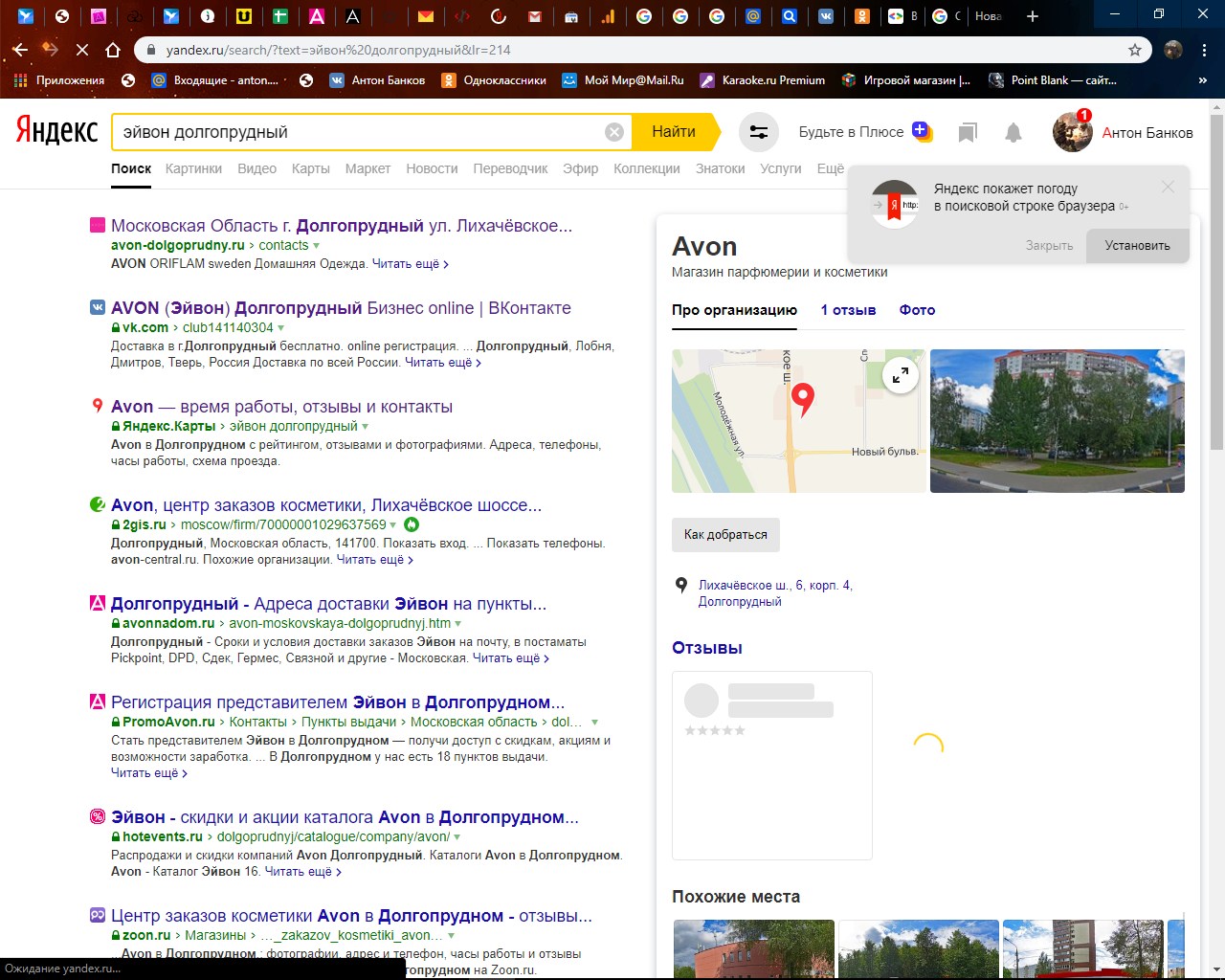Open the Антон Банков VK bookmark

377,80
